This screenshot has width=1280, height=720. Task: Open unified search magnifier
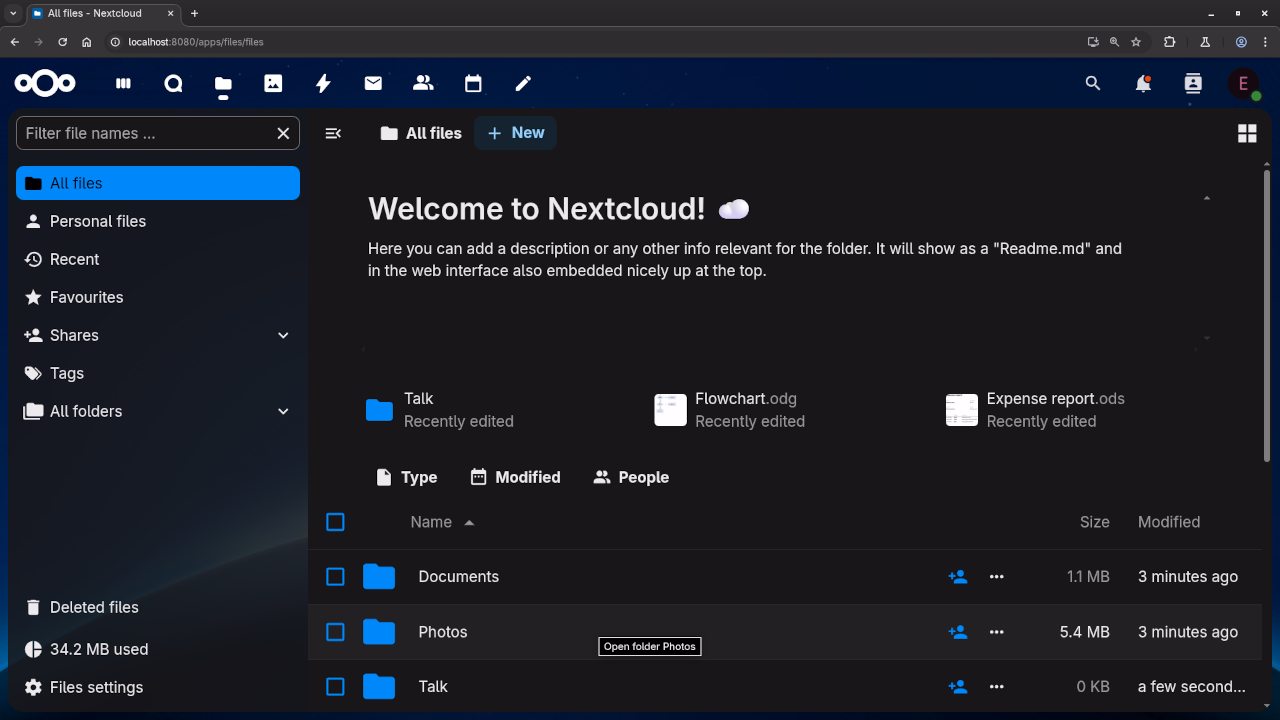click(x=1093, y=84)
